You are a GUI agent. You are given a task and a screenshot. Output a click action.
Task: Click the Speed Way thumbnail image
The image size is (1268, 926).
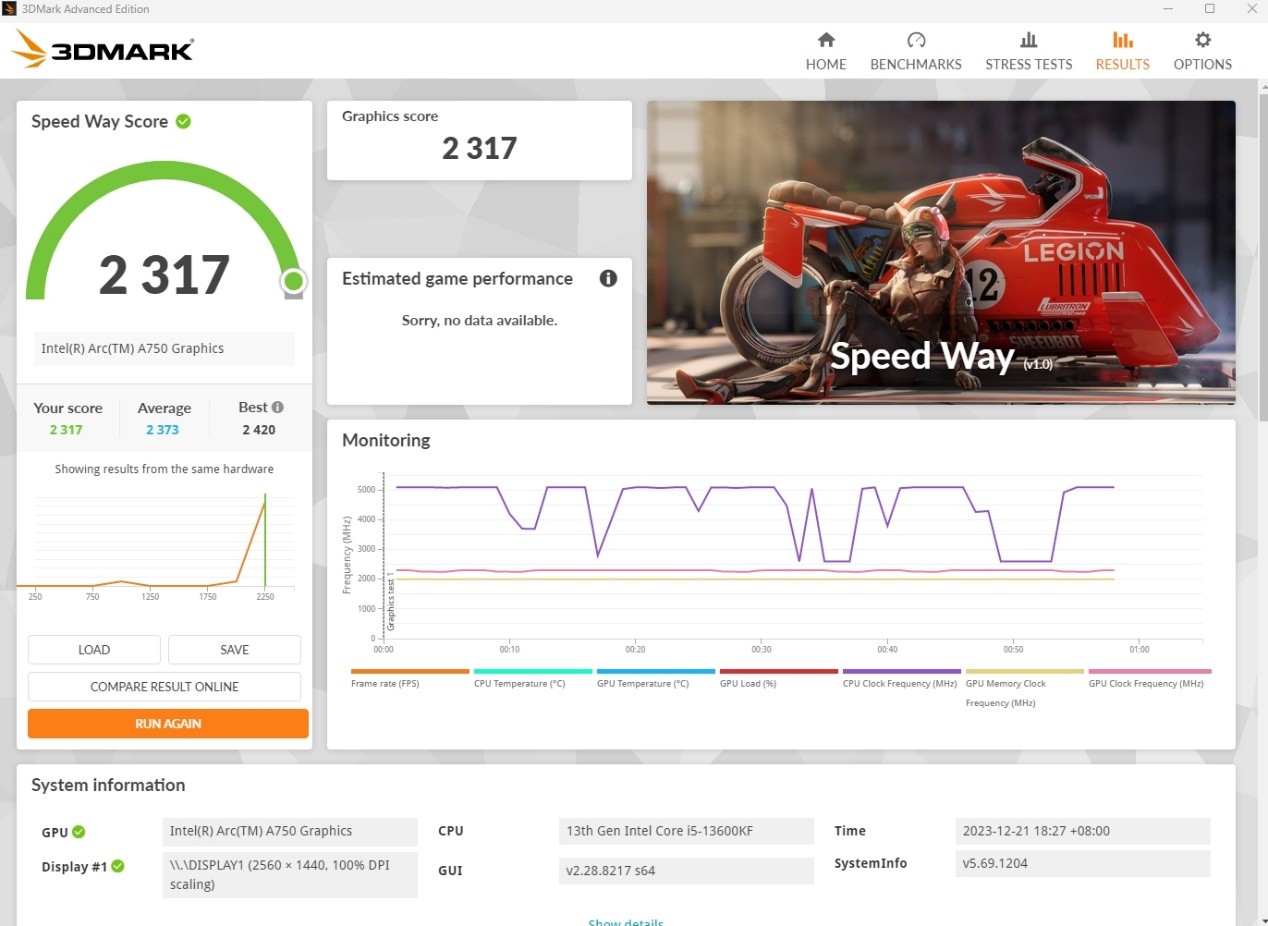tap(941, 252)
